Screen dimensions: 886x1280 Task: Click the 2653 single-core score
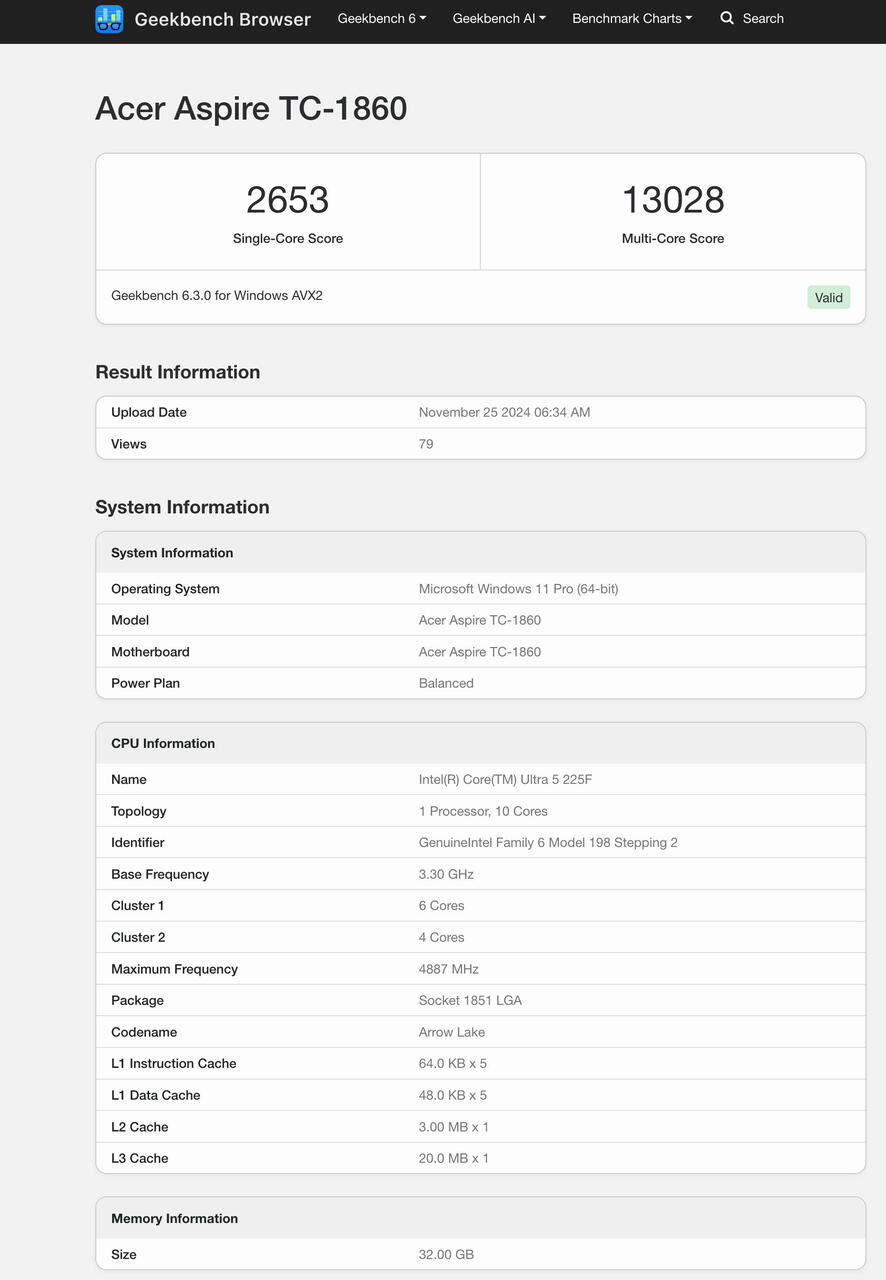tap(288, 200)
